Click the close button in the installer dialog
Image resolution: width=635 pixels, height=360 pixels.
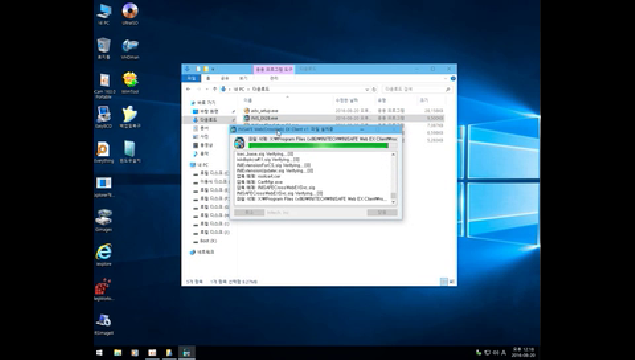[382, 212]
